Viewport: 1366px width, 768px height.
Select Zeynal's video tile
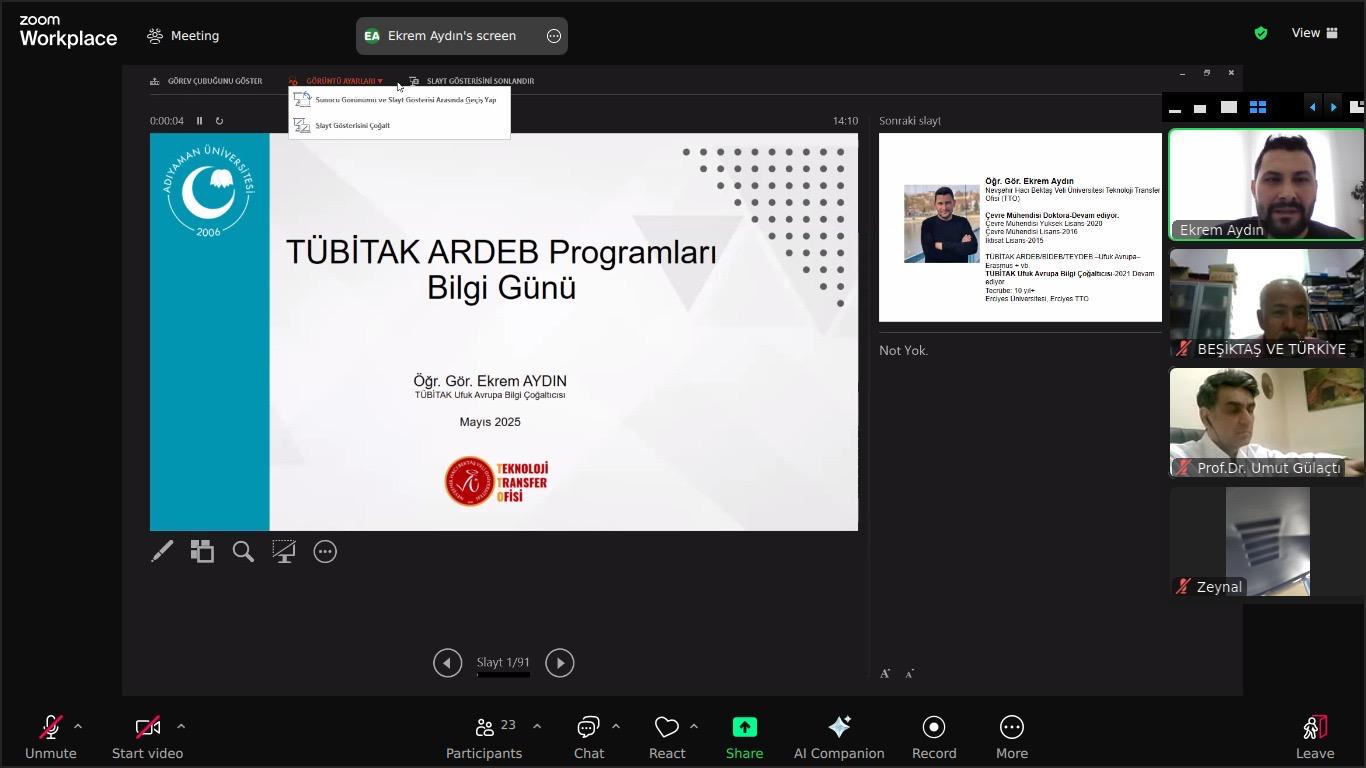click(1267, 541)
